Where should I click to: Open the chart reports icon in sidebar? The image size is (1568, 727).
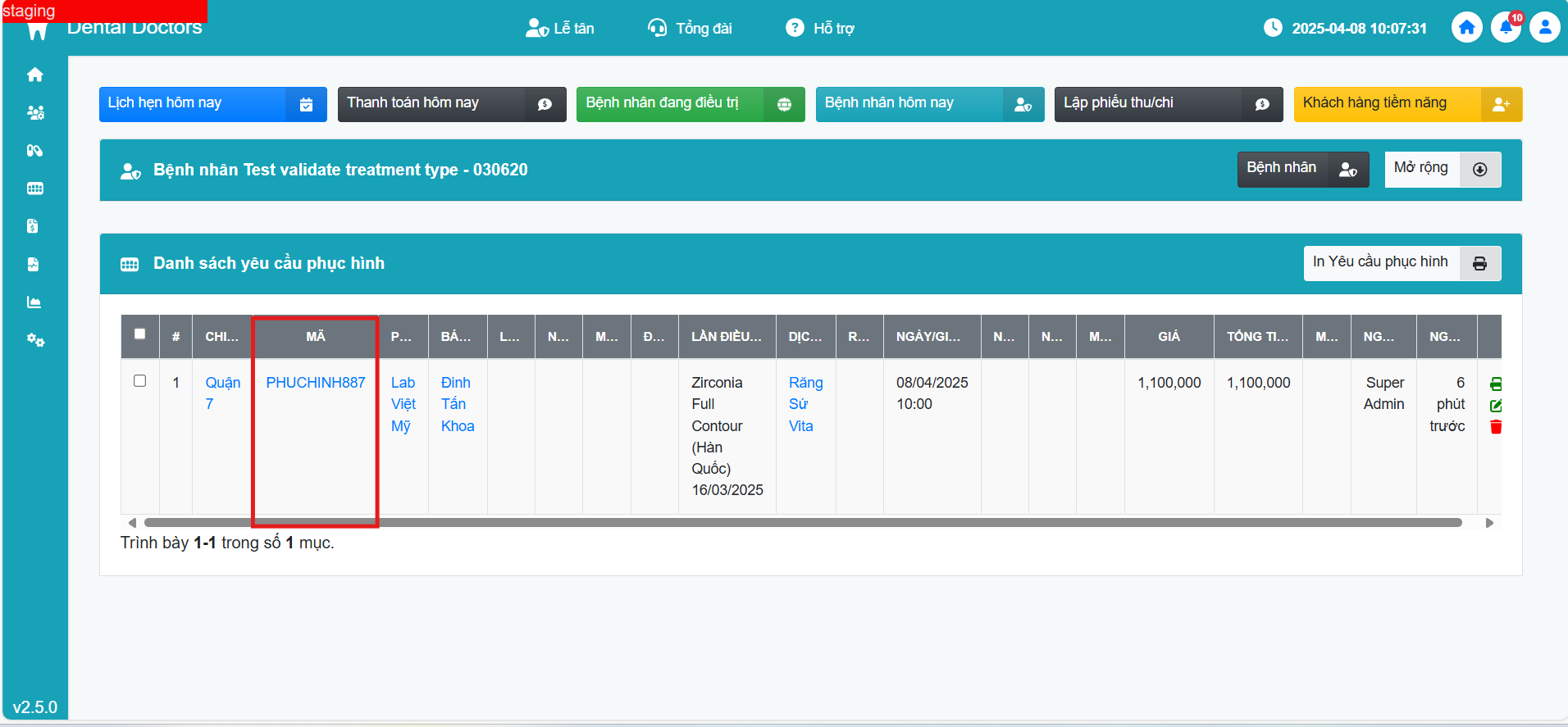click(34, 302)
